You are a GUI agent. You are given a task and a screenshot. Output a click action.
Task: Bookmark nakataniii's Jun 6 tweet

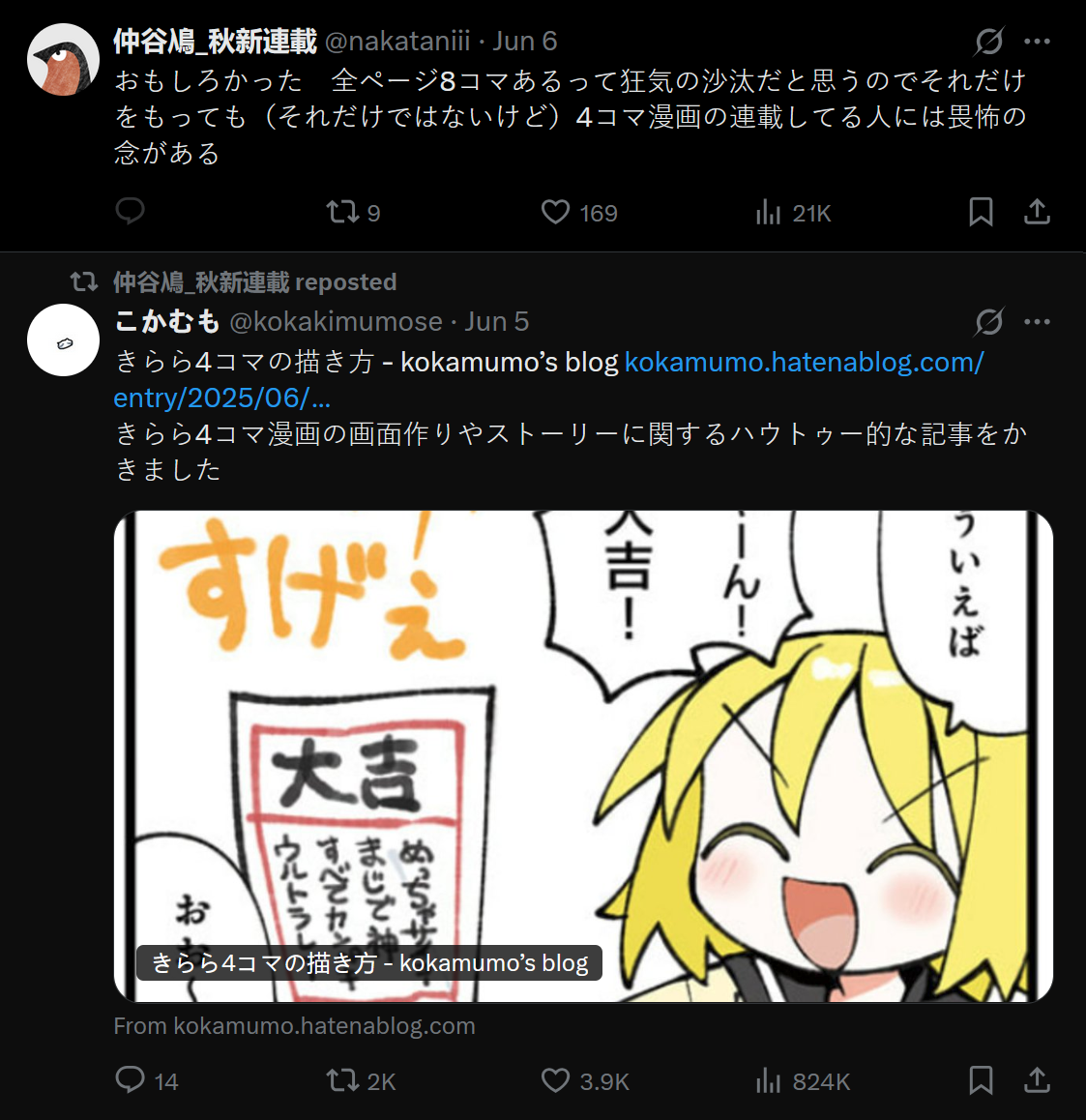pyautogui.click(x=981, y=212)
